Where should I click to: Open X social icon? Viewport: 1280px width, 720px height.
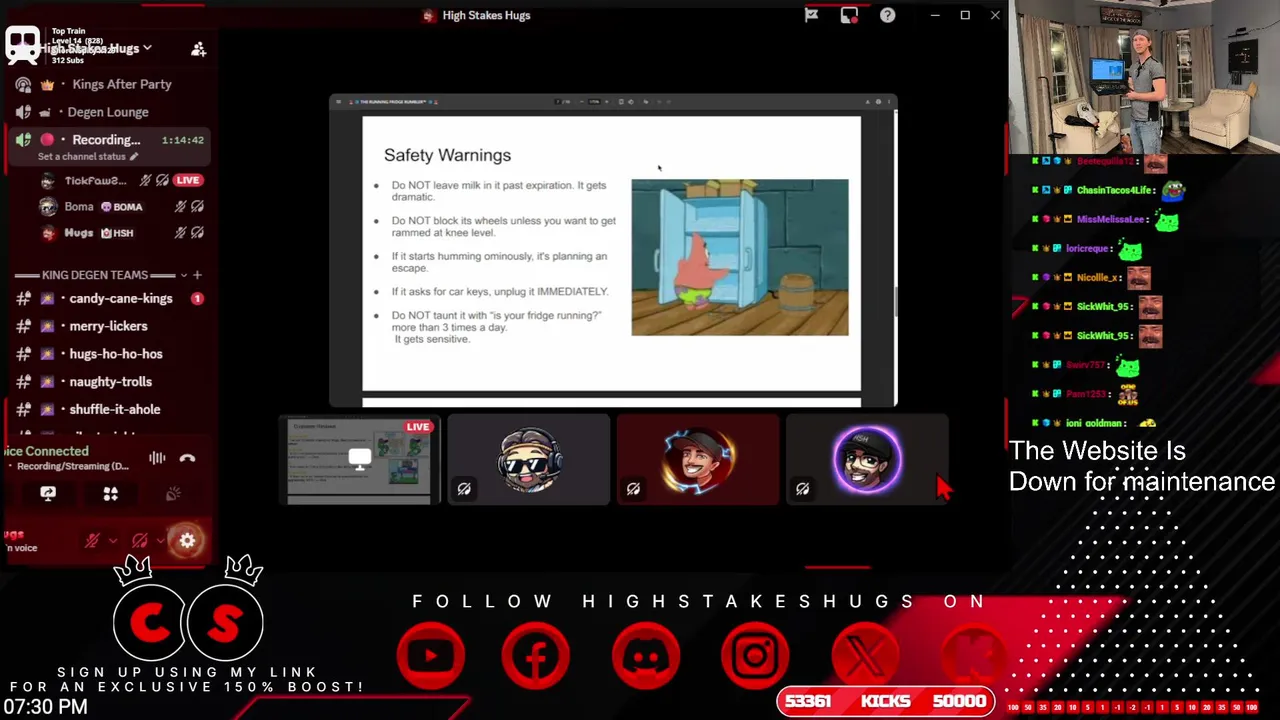pos(865,657)
